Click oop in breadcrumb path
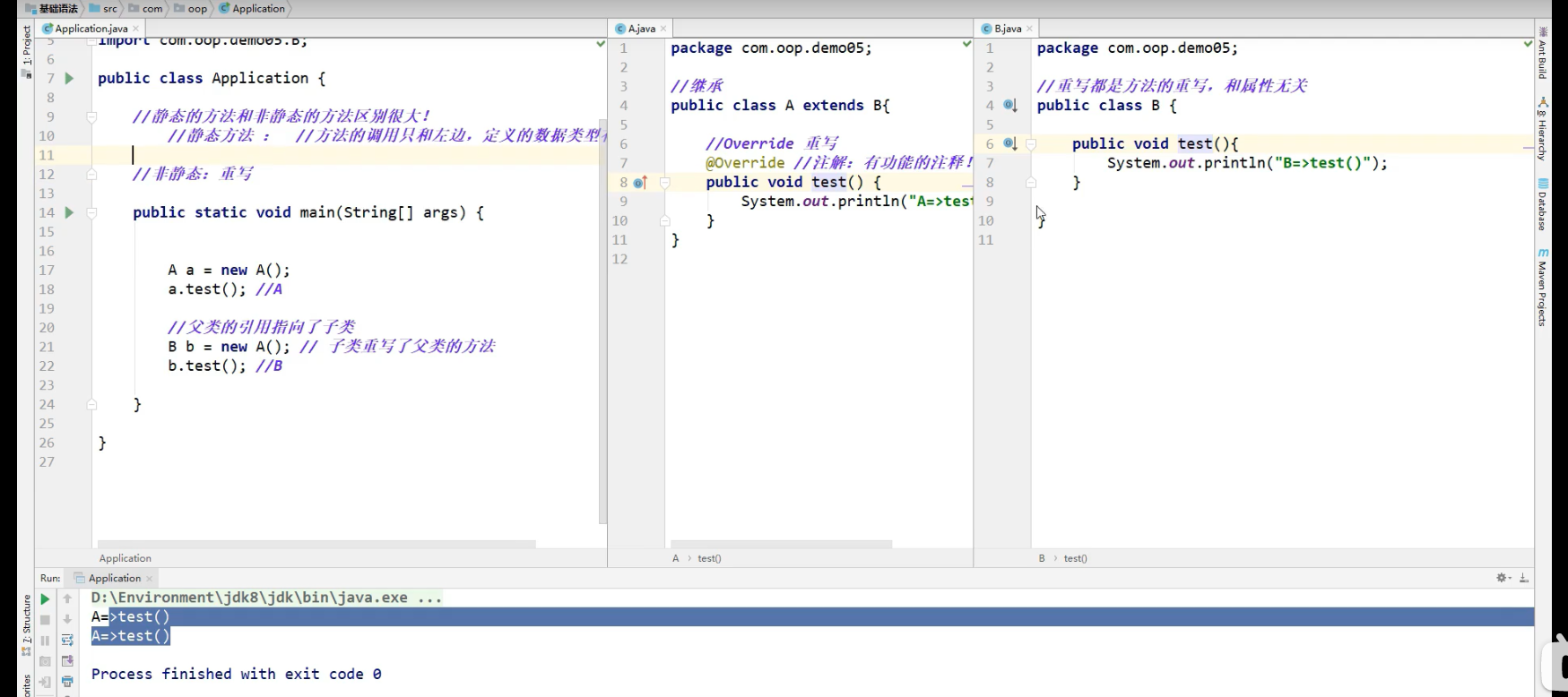Screen dimensions: 1568x697 191,8
